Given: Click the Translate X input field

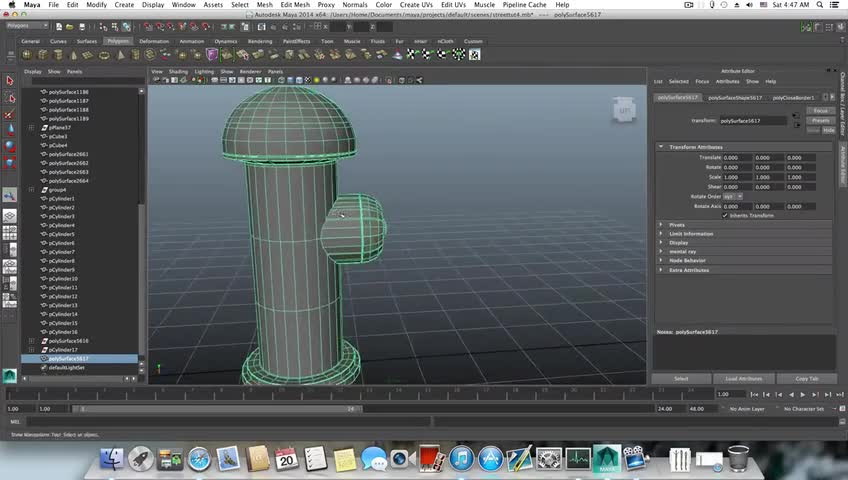Looking at the screenshot, I should [738, 157].
